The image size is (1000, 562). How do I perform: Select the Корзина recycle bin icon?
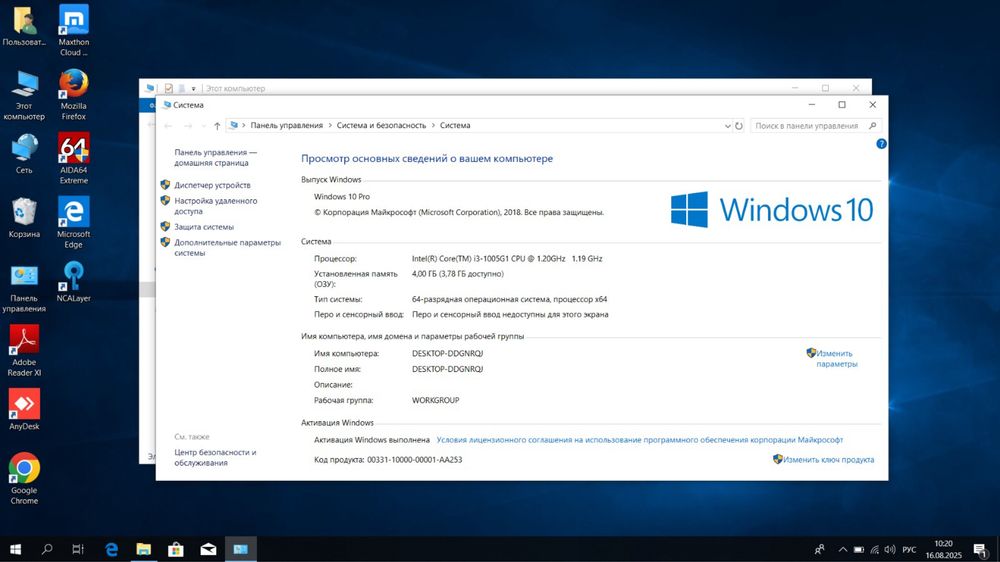click(x=24, y=218)
